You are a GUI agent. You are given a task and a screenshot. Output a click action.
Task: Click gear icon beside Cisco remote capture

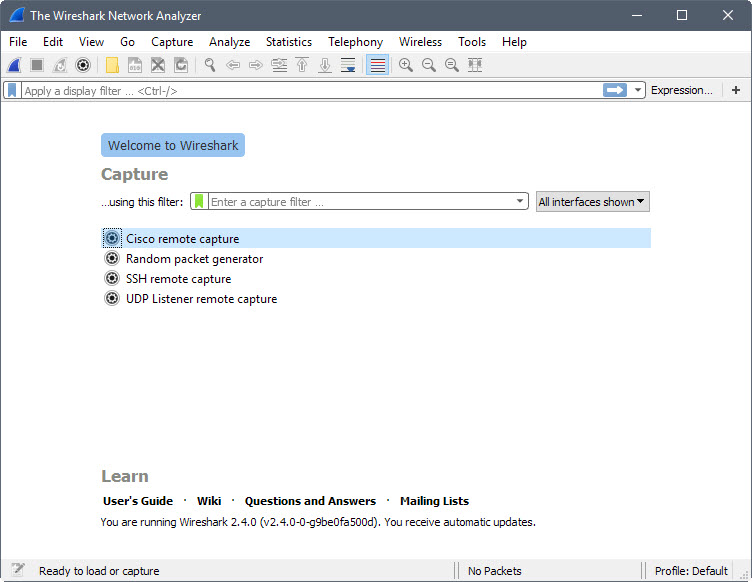tap(112, 238)
